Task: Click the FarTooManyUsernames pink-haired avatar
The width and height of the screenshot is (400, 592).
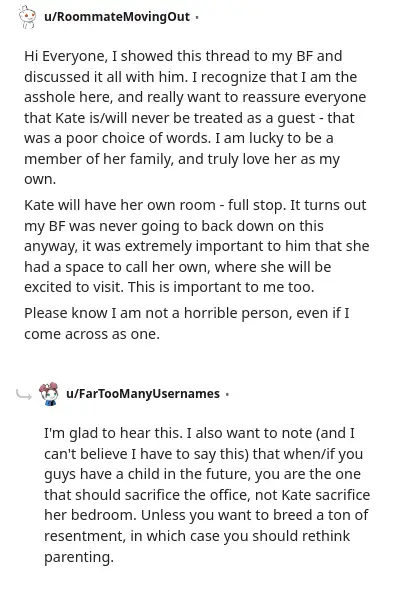Action: click(49, 393)
